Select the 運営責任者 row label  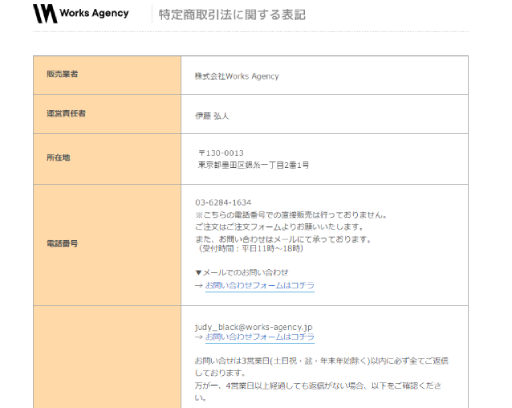point(66,113)
